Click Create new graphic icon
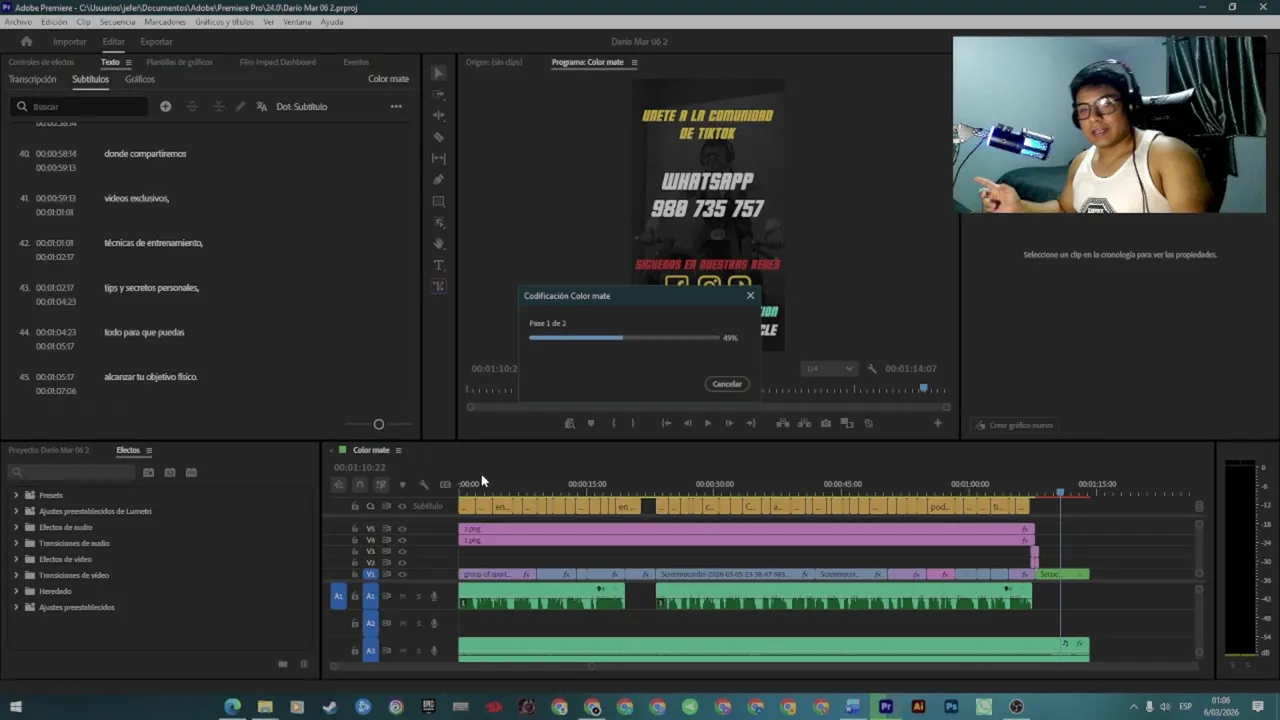Viewport: 1280px width, 720px height. [x=980, y=425]
